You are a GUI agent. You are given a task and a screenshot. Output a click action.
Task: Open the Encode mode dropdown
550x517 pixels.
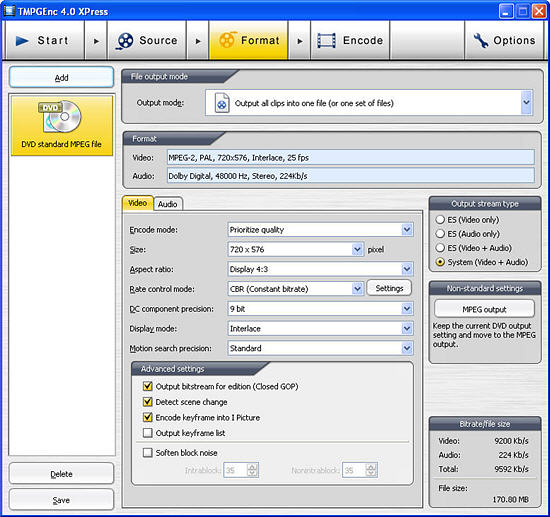407,230
